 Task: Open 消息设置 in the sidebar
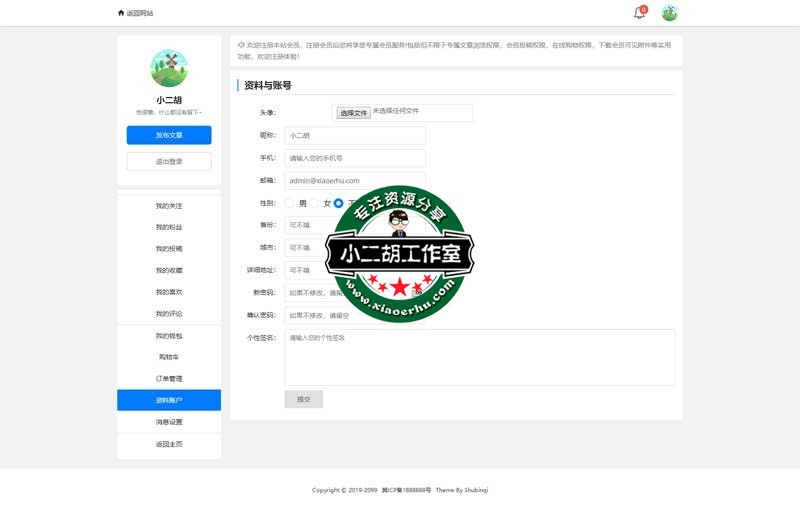point(169,422)
